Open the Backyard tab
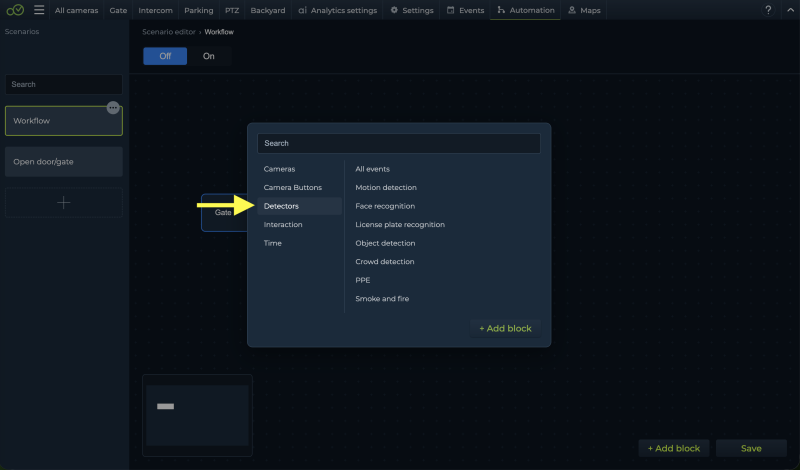The image size is (800, 470). click(268, 10)
